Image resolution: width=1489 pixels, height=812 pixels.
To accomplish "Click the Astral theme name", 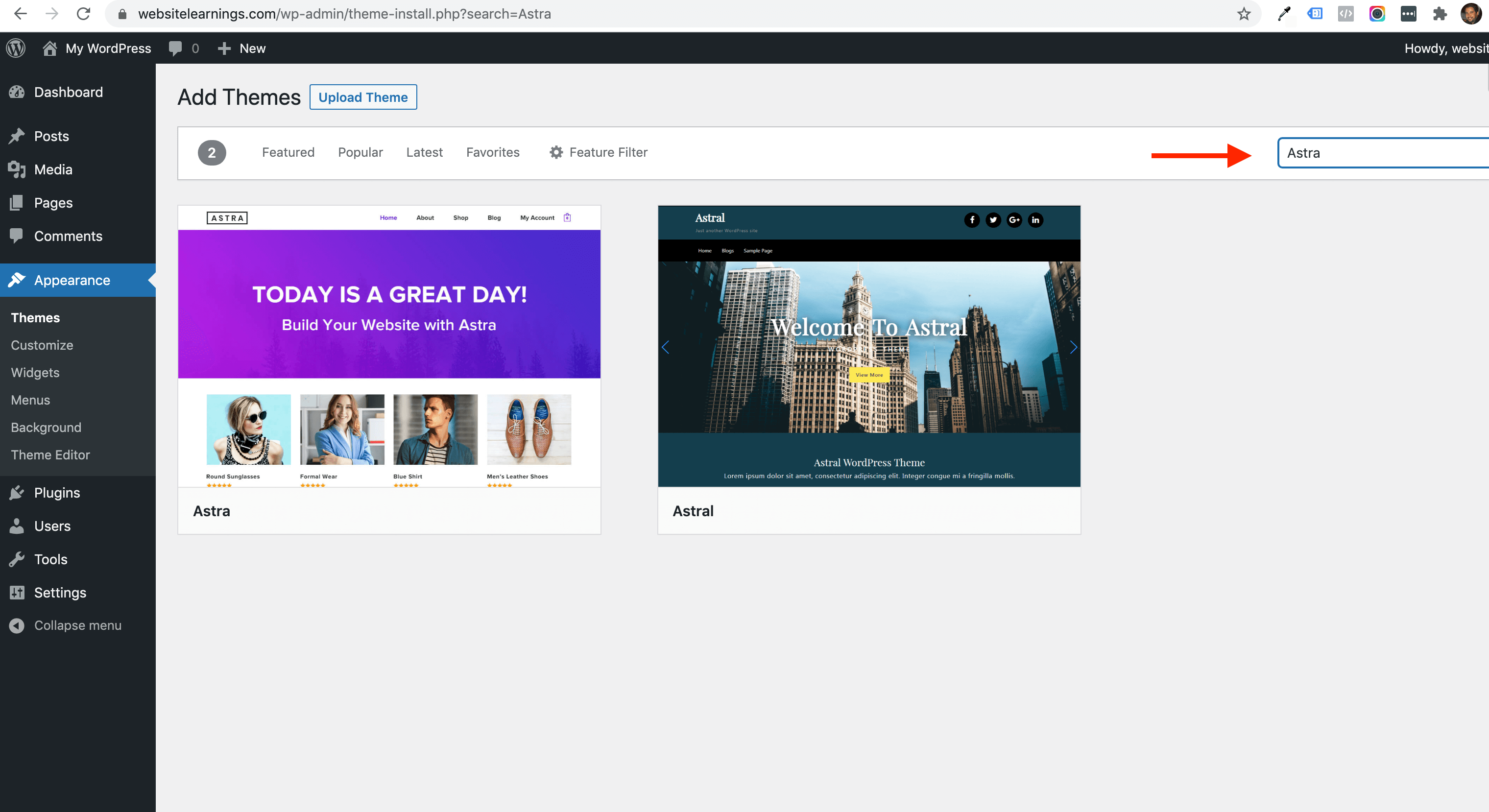I will (x=693, y=511).
